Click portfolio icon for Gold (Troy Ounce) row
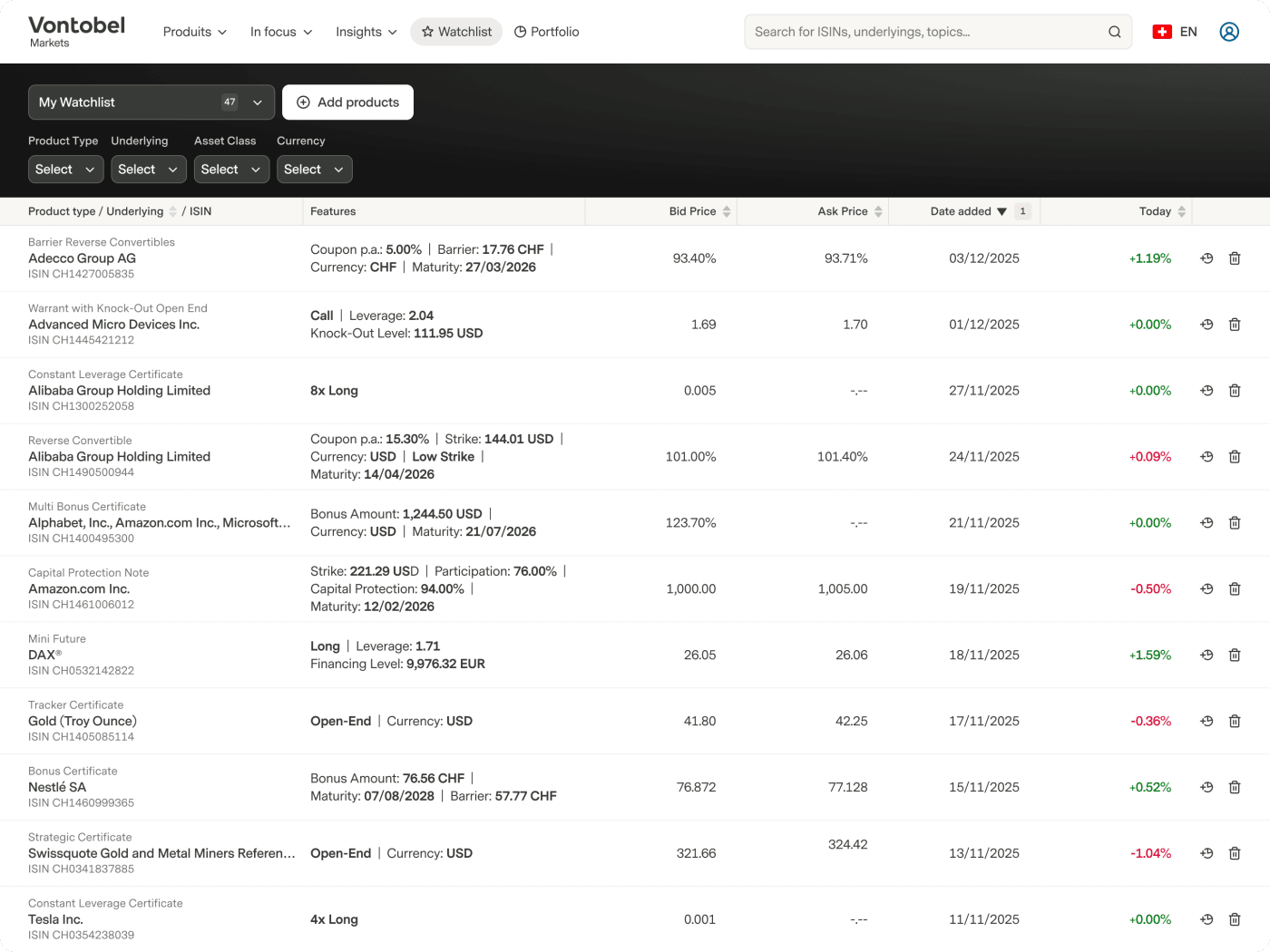 click(x=1206, y=722)
